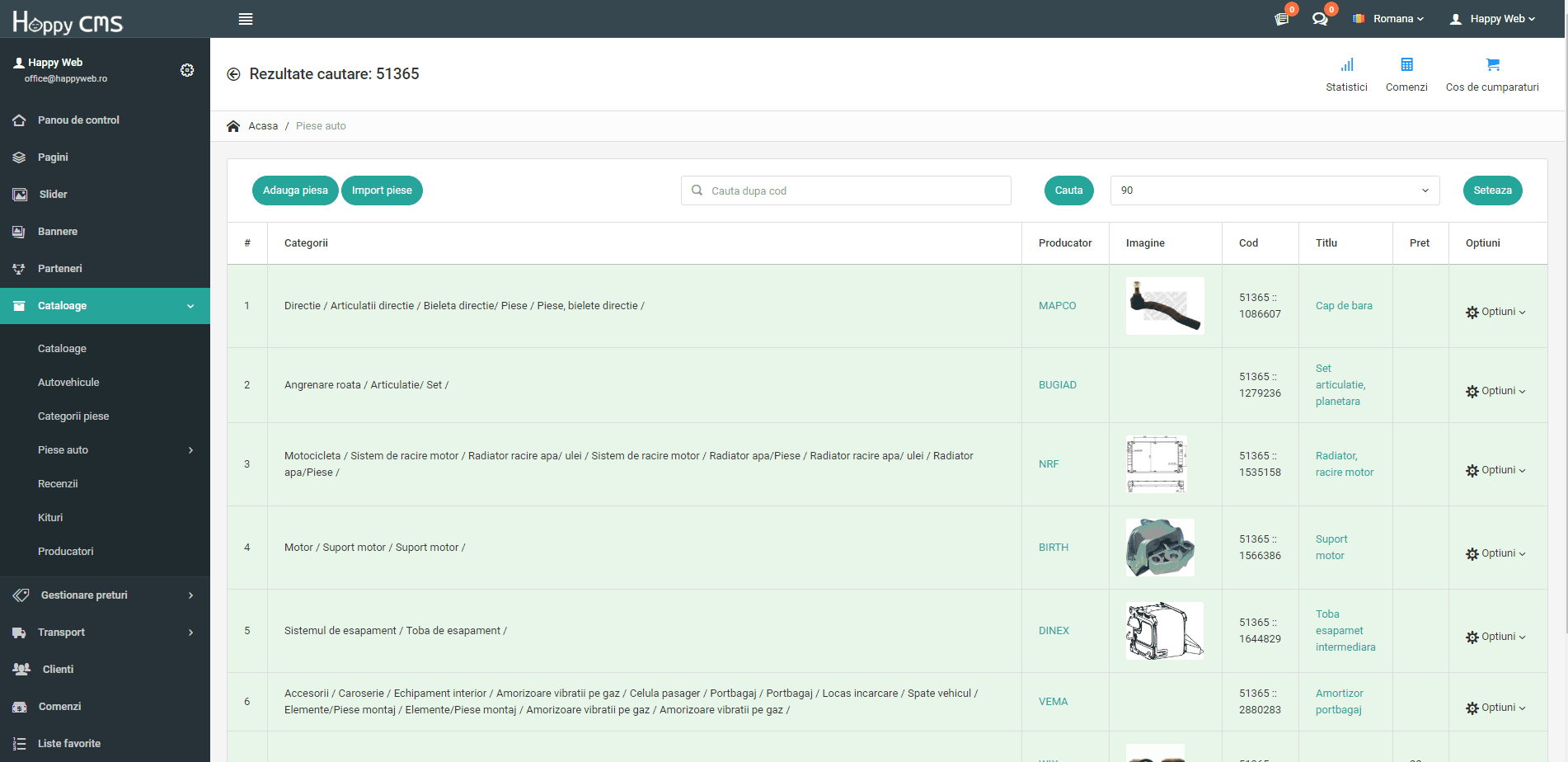Open Optiuni dropdown for Set articulatie row
1568x762 pixels.
click(1495, 392)
